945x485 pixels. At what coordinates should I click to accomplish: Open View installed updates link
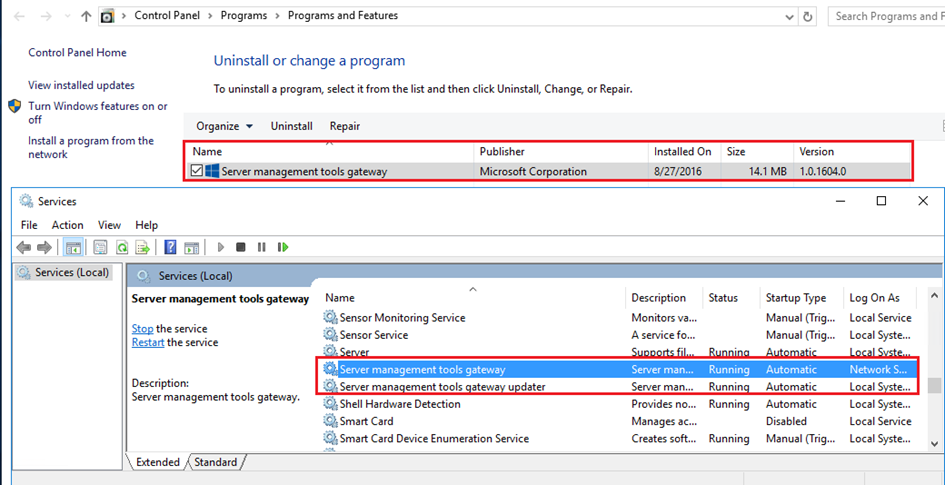pos(81,86)
